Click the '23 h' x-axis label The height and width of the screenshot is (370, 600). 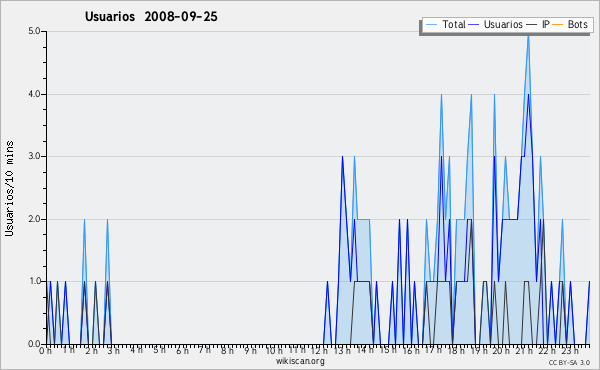click(x=570, y=351)
